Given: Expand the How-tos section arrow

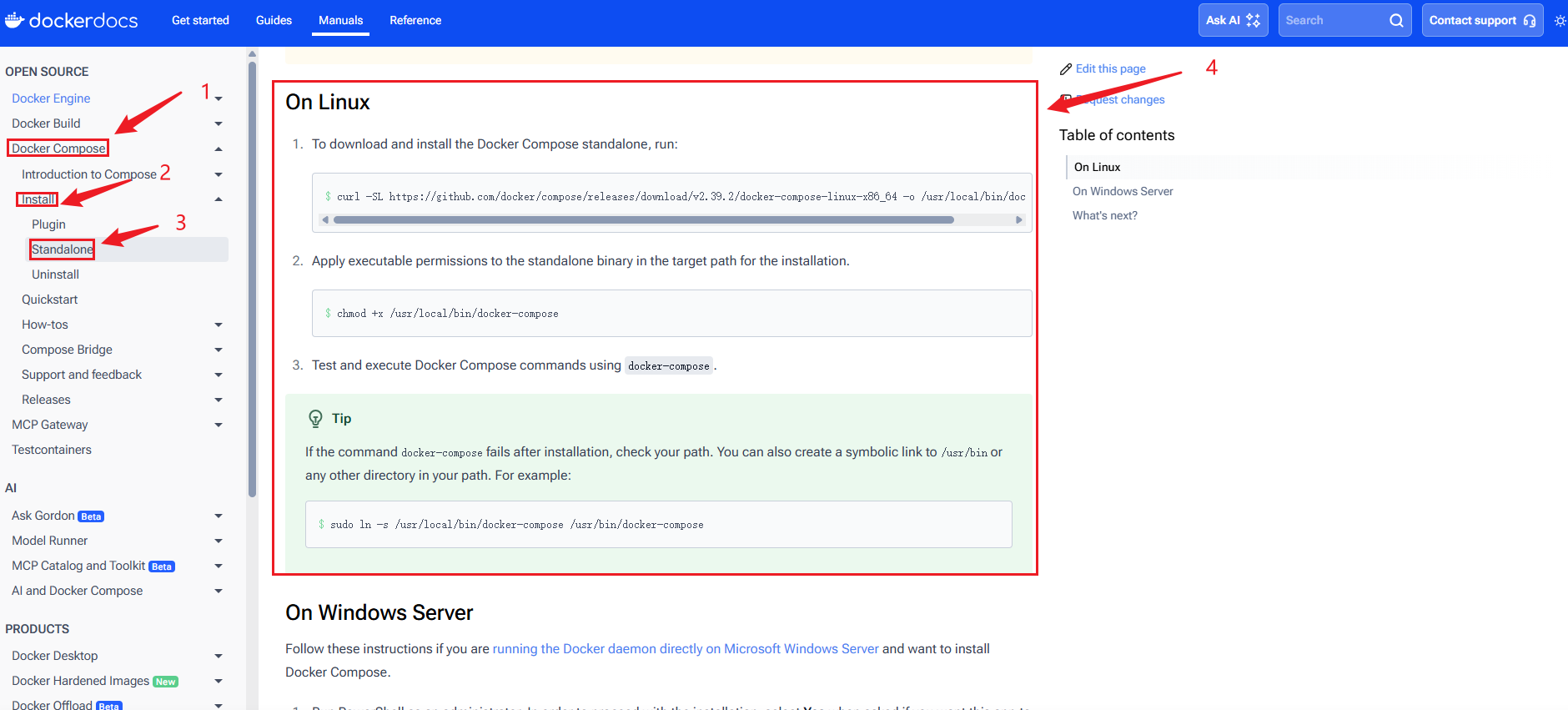Looking at the screenshot, I should pyautogui.click(x=219, y=325).
